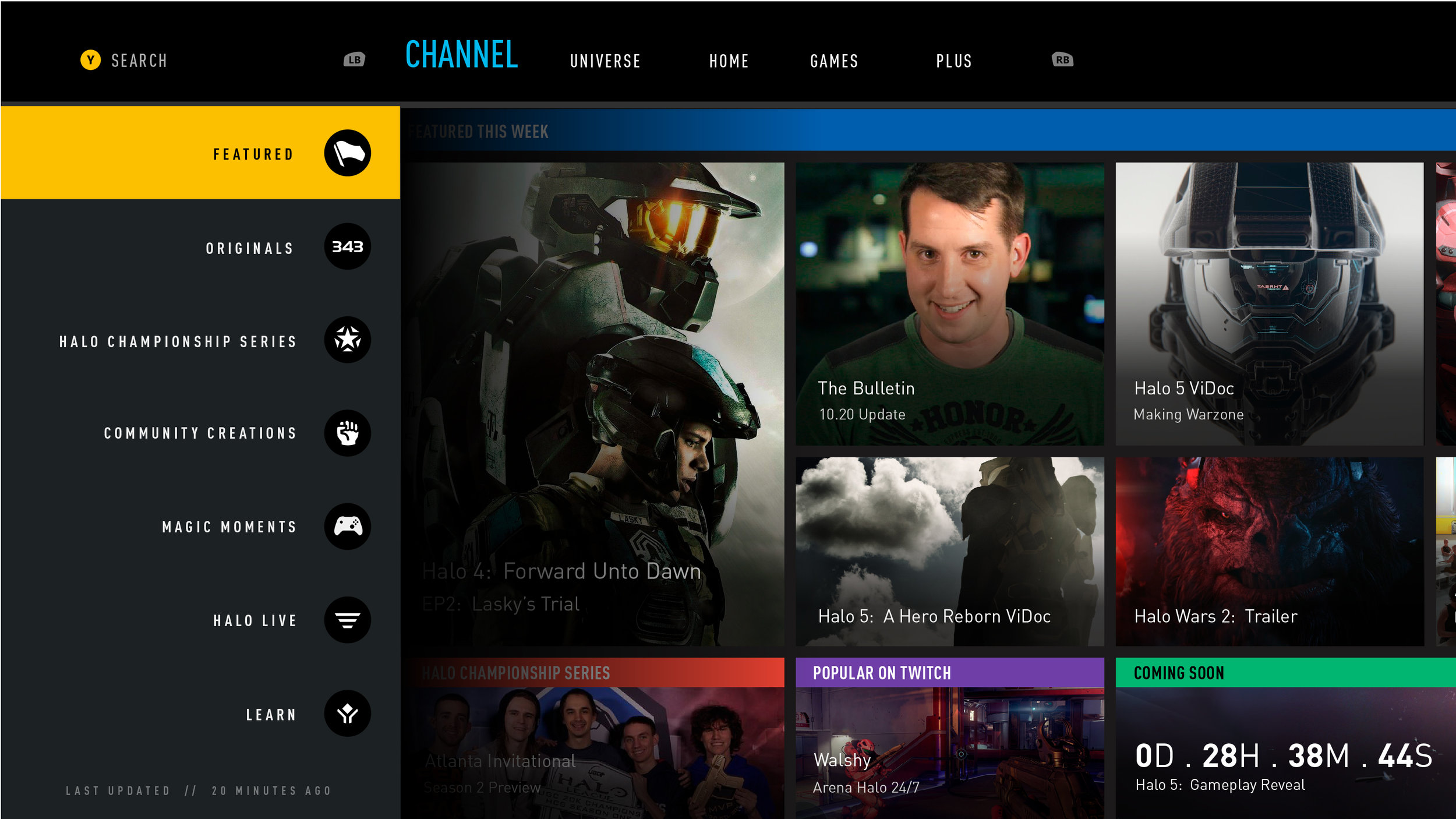Play Halo 5 A Hero Reborn ViDoc

click(950, 552)
